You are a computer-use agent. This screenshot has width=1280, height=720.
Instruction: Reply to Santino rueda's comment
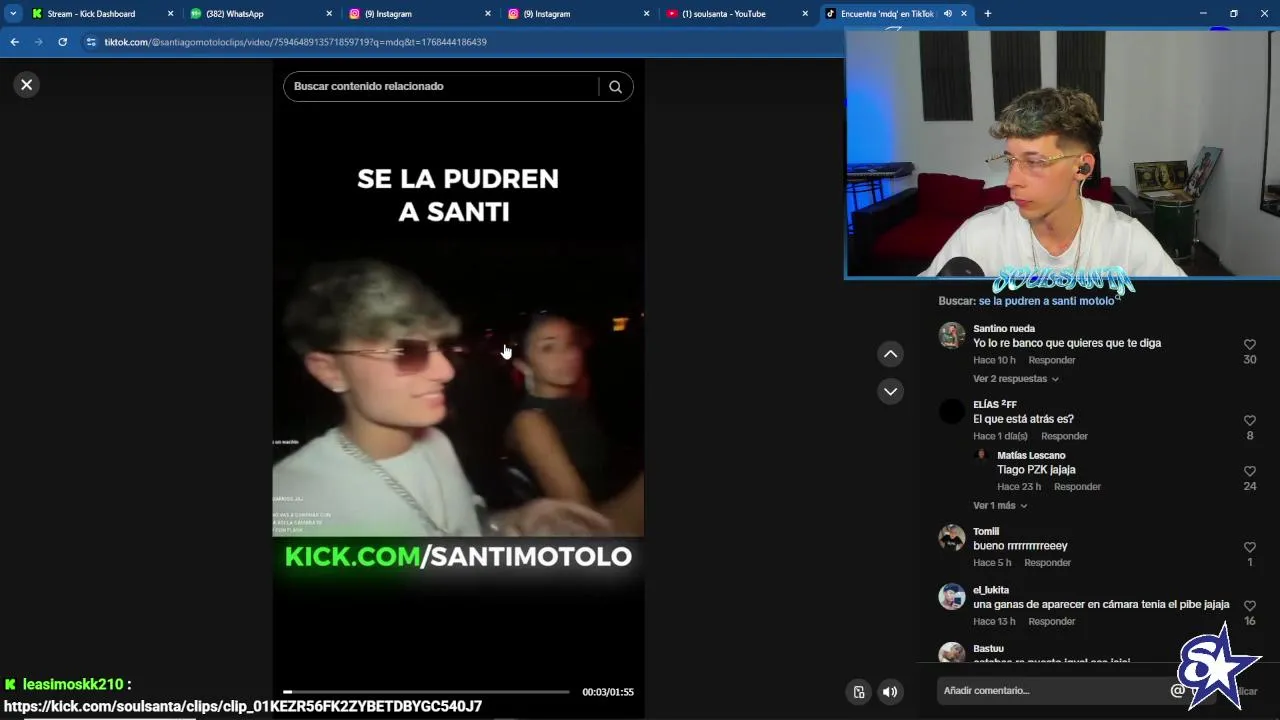1052,360
